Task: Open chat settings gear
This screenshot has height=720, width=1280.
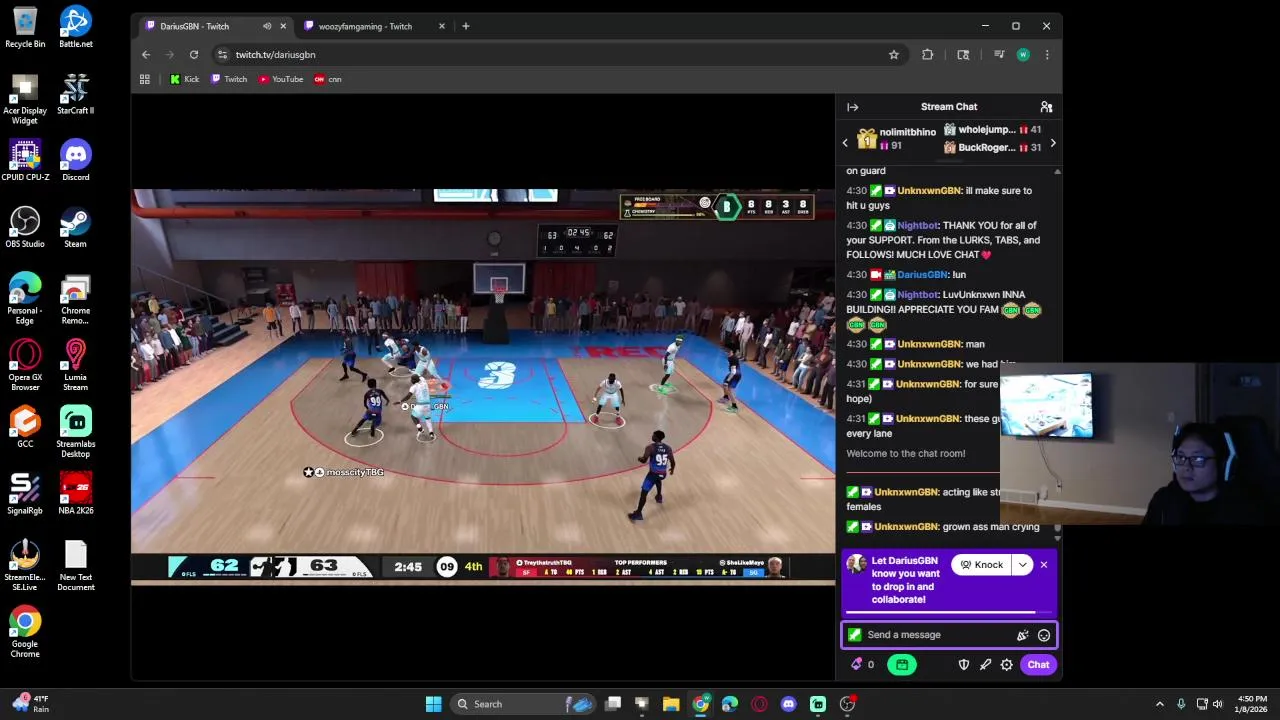Action: [x=1007, y=664]
